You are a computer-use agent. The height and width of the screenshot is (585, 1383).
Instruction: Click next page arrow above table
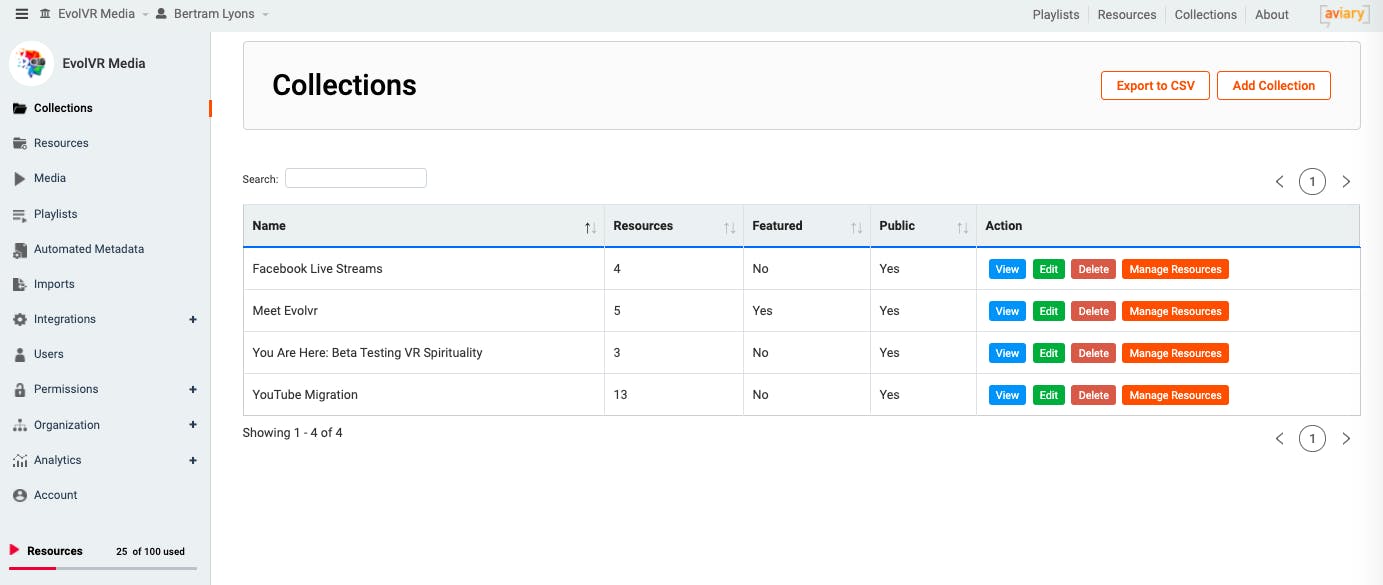1346,182
